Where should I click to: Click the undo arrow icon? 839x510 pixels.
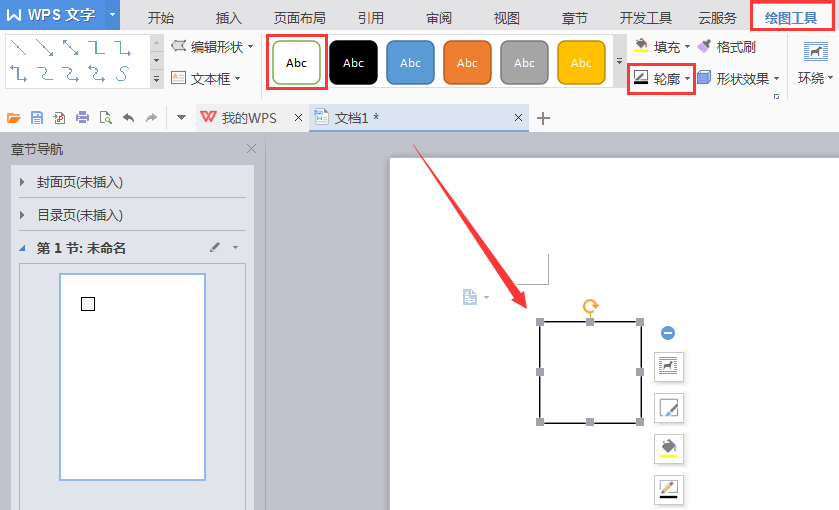tap(128, 118)
